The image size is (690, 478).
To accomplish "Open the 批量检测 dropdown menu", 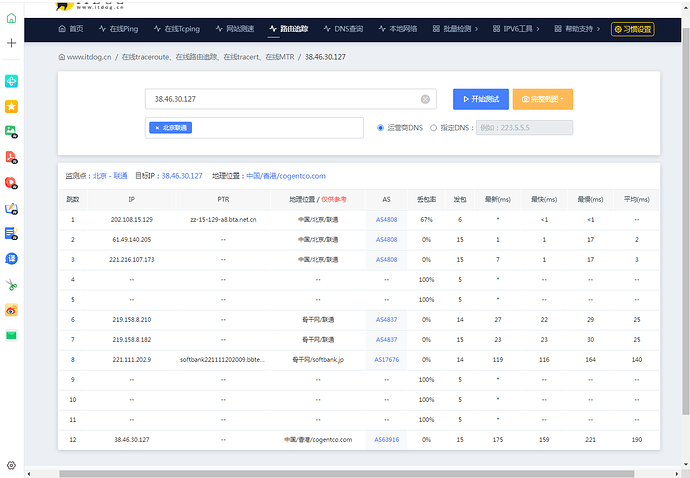I will click(x=455, y=29).
